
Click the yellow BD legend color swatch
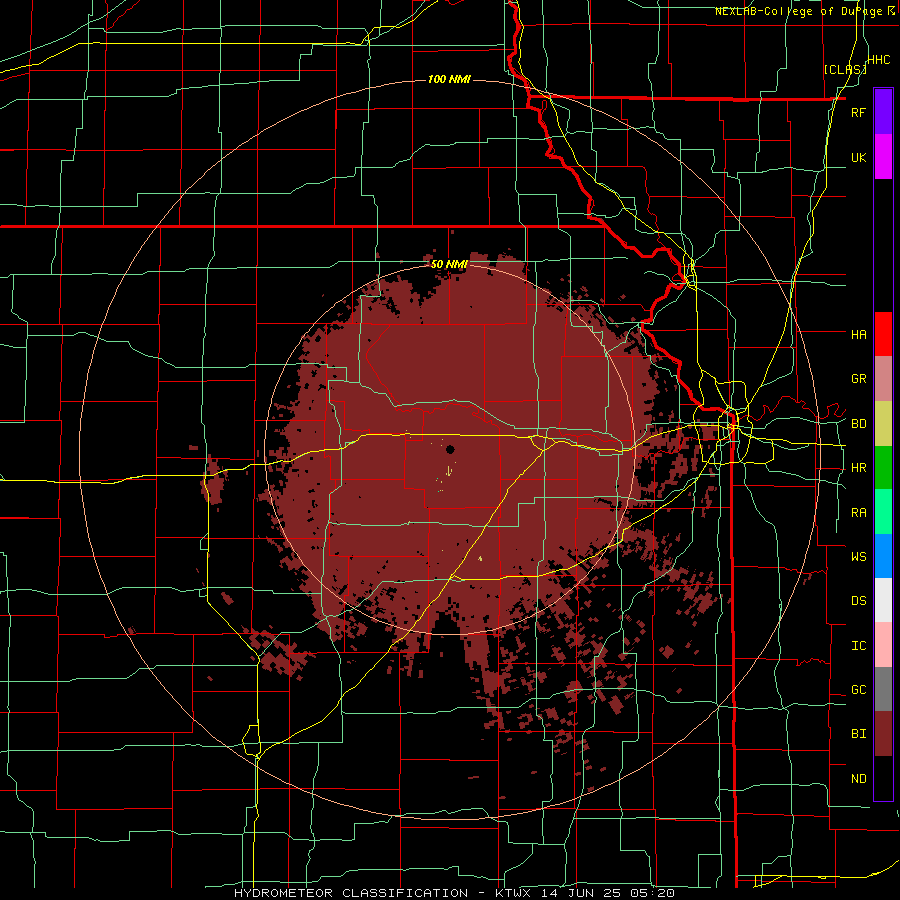point(883,424)
